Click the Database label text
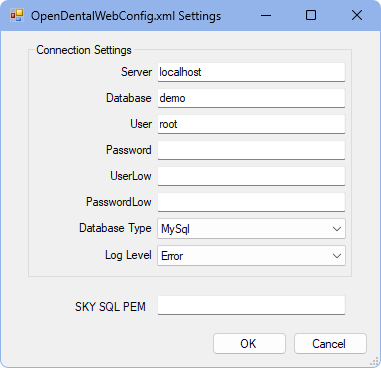 (129, 98)
